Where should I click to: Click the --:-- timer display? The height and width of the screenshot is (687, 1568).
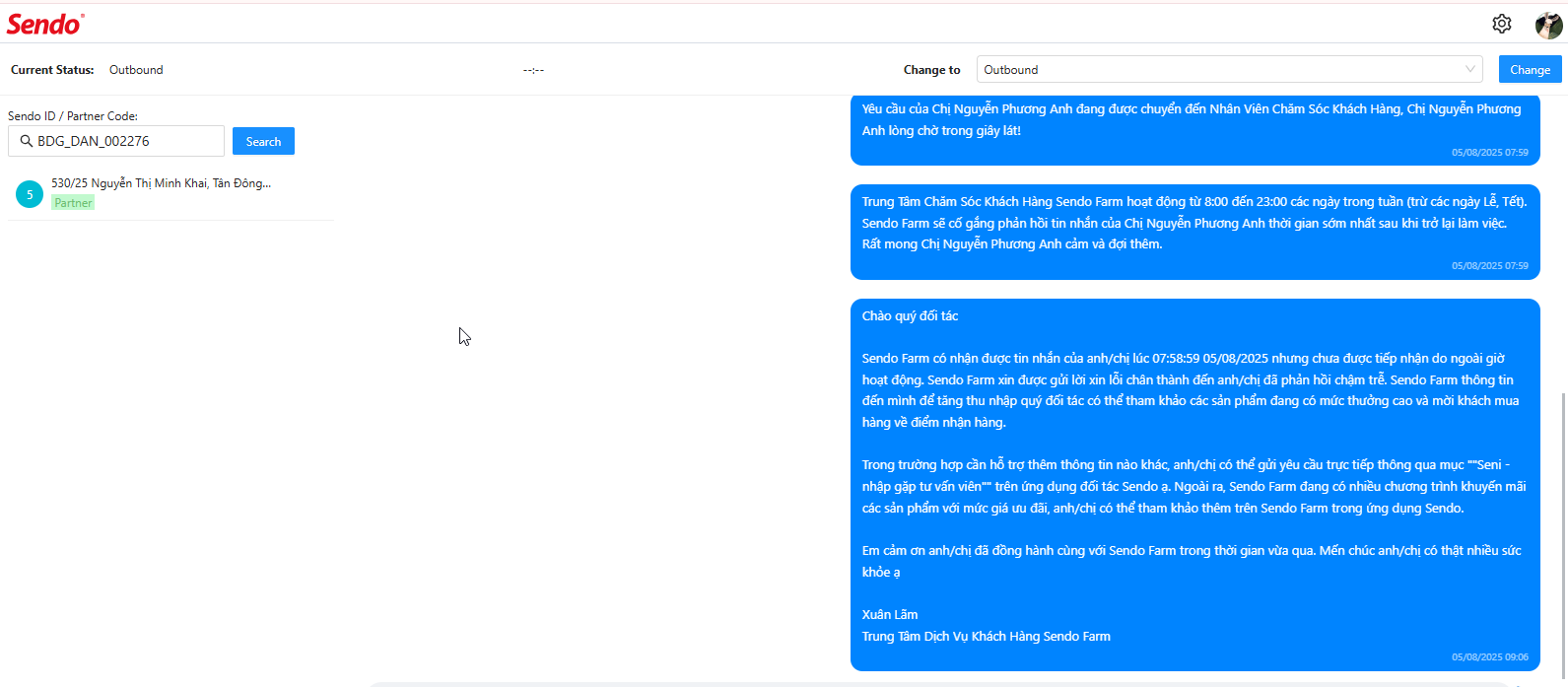pyautogui.click(x=533, y=70)
